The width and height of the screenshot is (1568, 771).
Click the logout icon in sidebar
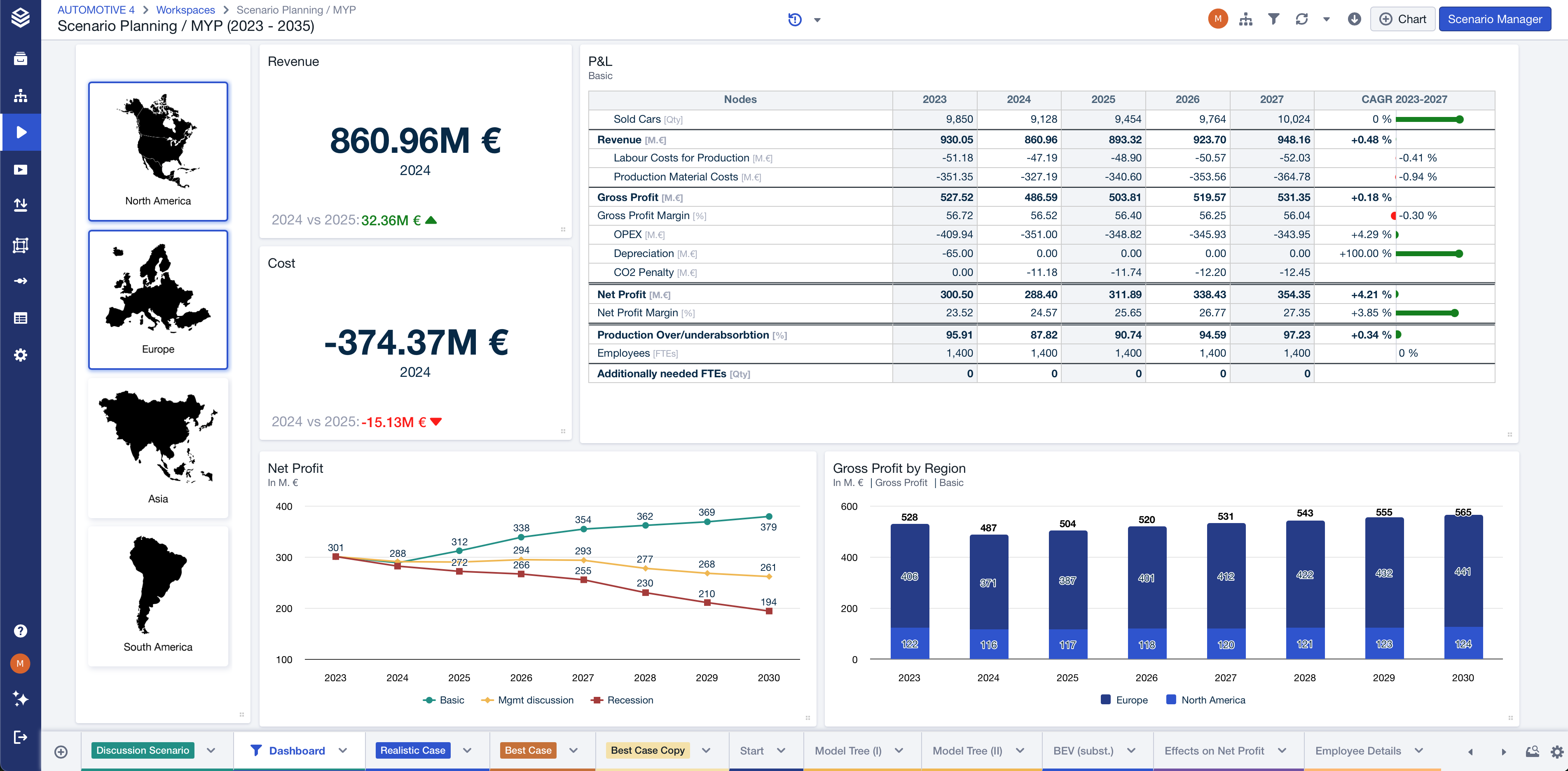[x=20, y=737]
